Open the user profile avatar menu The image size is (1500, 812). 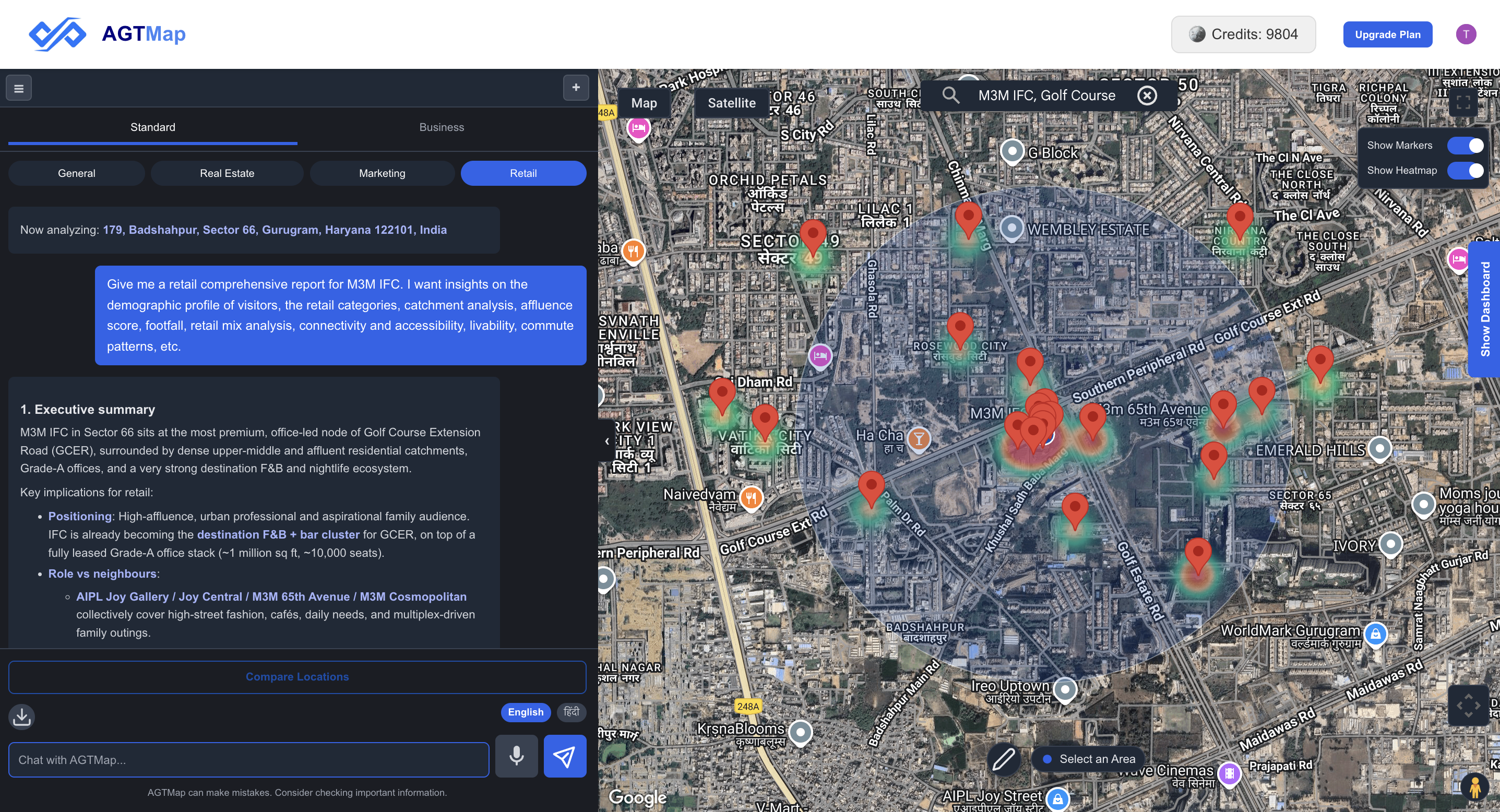(x=1466, y=34)
